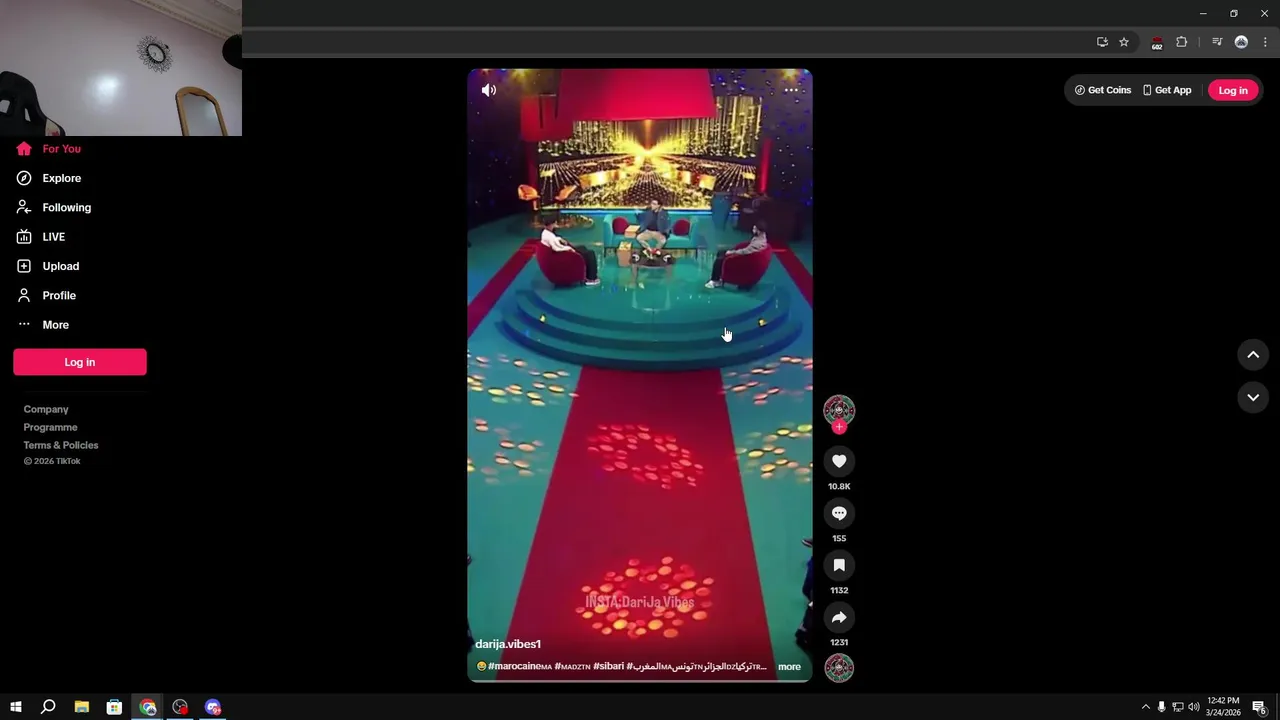The height and width of the screenshot is (720, 1280).
Task: Click the Chrome taskbar icon
Action: pyautogui.click(x=148, y=707)
